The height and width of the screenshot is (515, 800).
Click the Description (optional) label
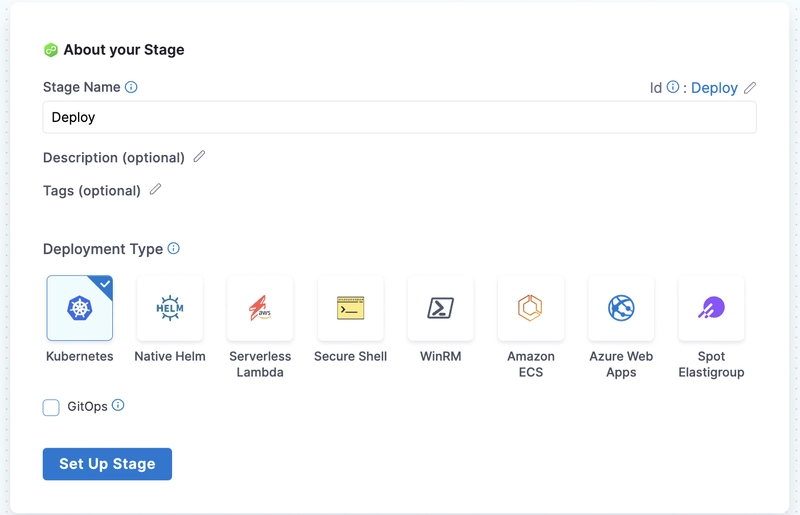(x=114, y=157)
